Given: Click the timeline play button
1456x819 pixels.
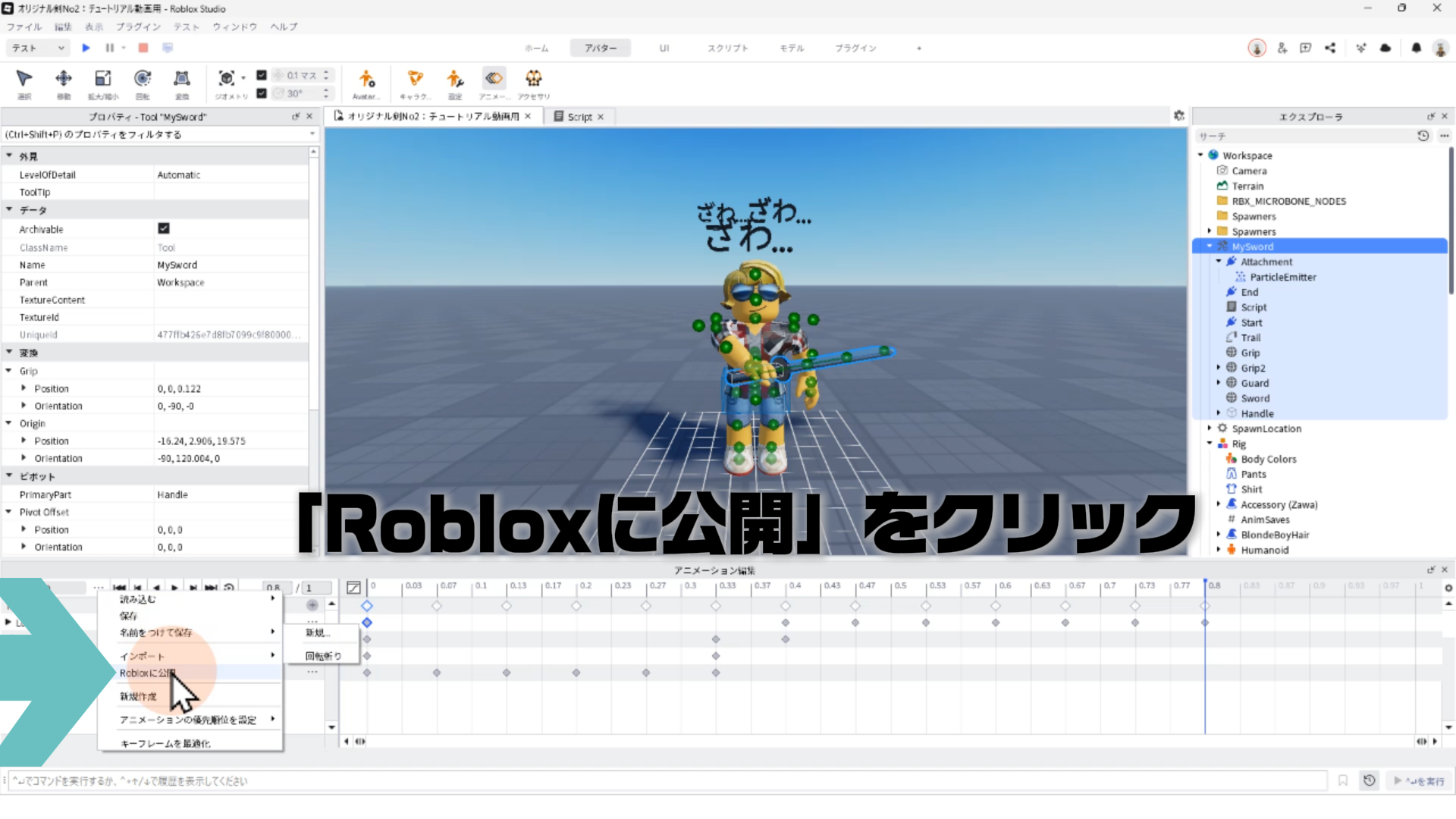Looking at the screenshot, I should click(174, 588).
